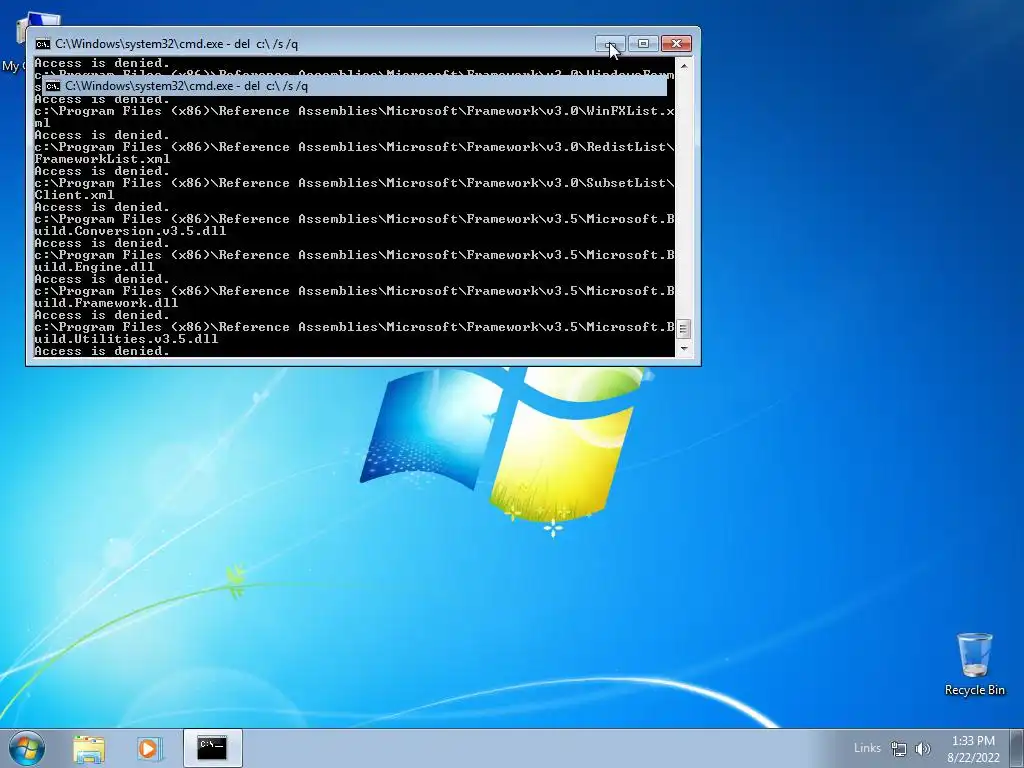The width and height of the screenshot is (1024, 768).
Task: Minimize the cmd.exe window
Action: click(610, 44)
